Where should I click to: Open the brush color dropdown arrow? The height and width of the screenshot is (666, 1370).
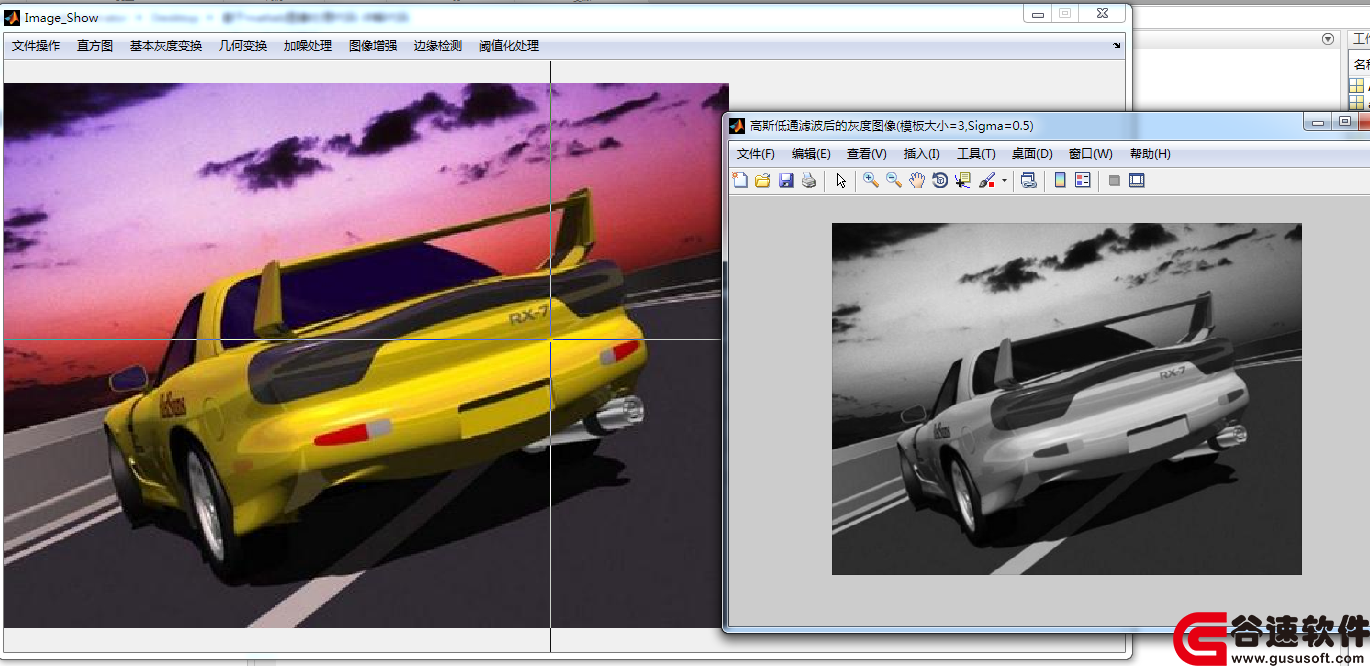pos(1004,181)
